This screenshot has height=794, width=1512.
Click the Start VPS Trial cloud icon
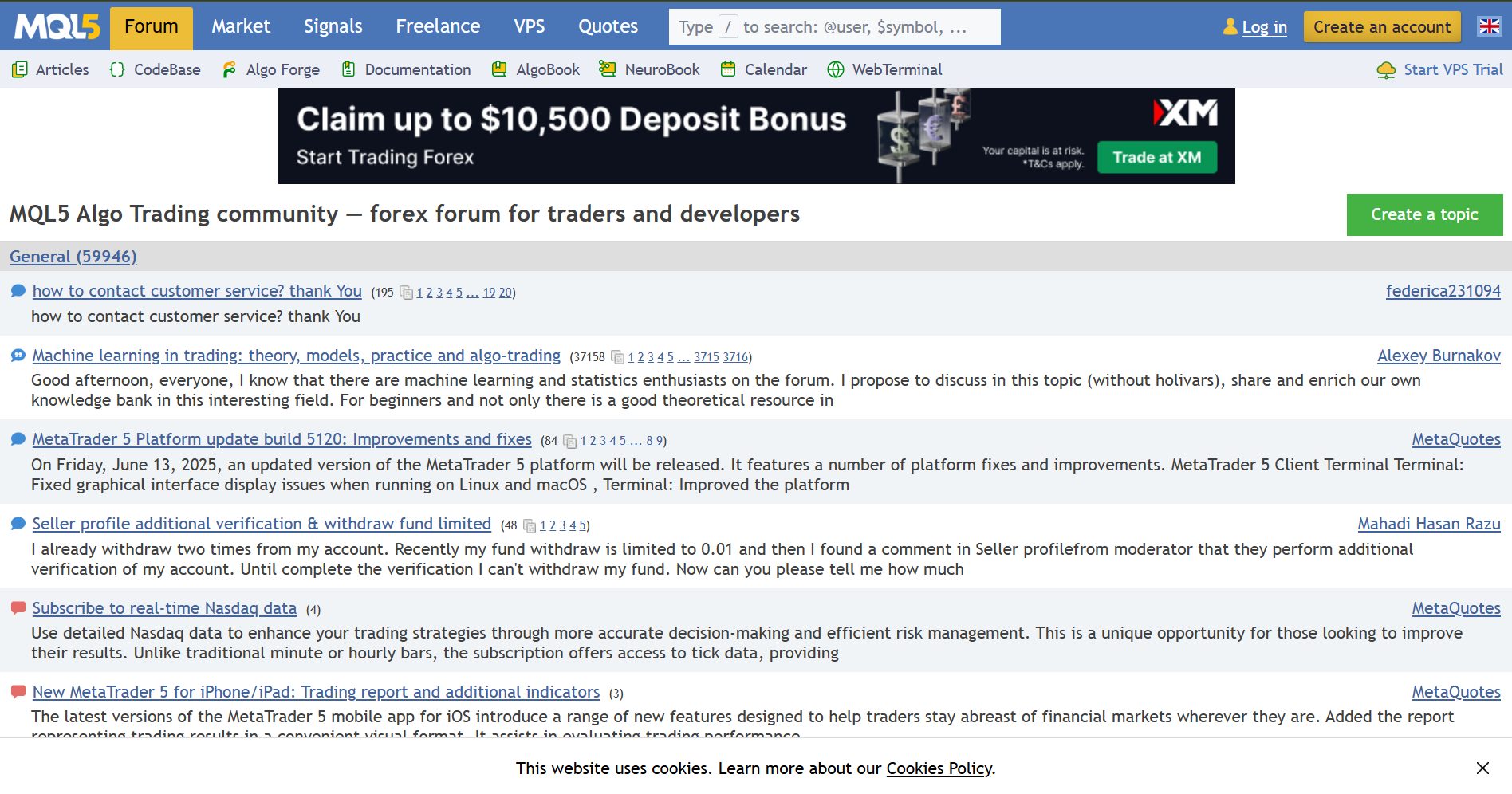(x=1386, y=70)
